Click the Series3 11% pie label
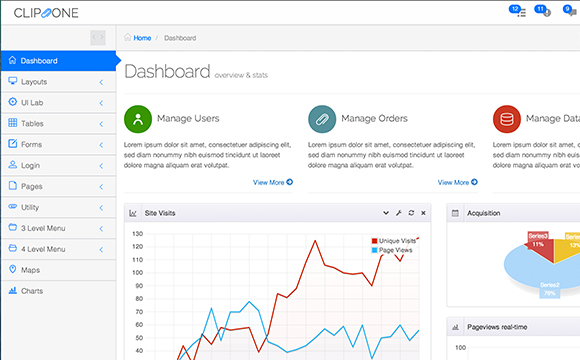 pos(538,240)
